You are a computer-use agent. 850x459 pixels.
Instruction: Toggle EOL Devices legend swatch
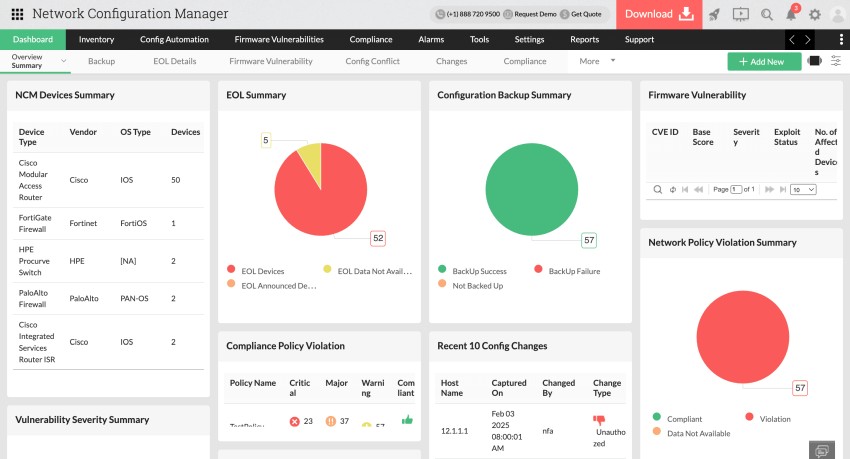click(231, 269)
